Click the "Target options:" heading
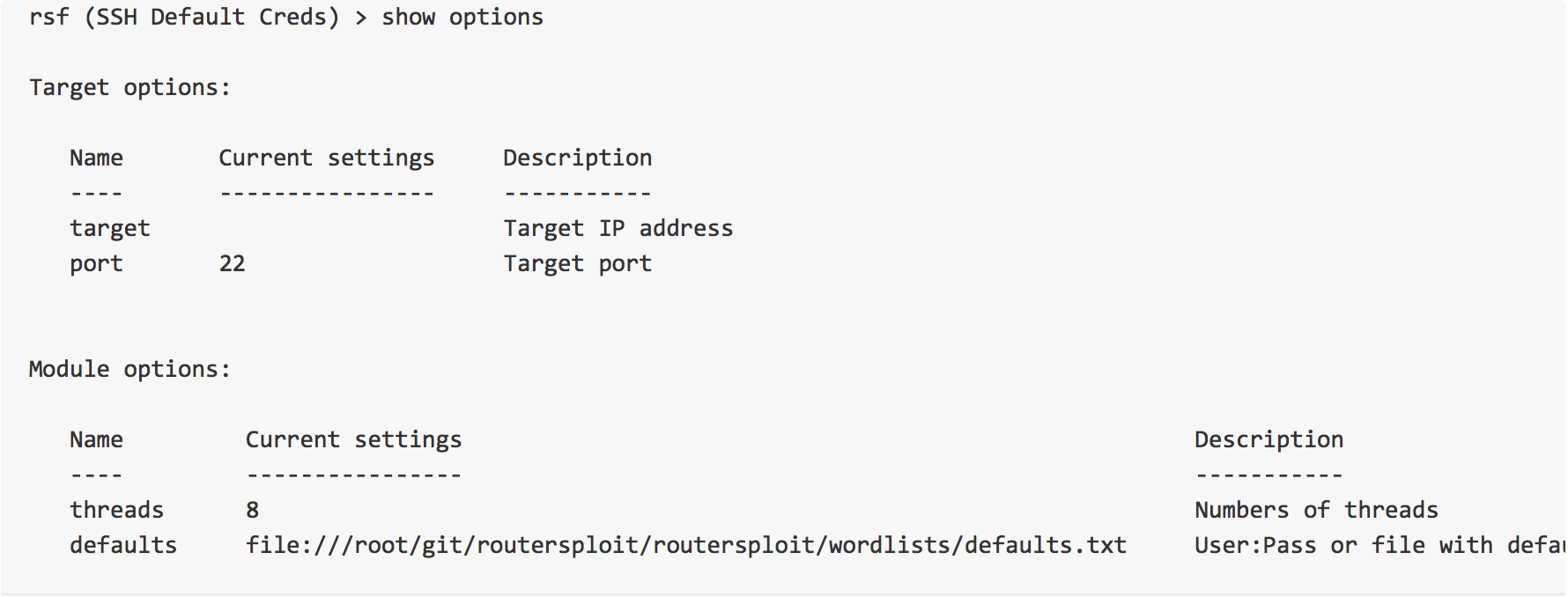The width and height of the screenshot is (1568, 597). click(x=129, y=88)
